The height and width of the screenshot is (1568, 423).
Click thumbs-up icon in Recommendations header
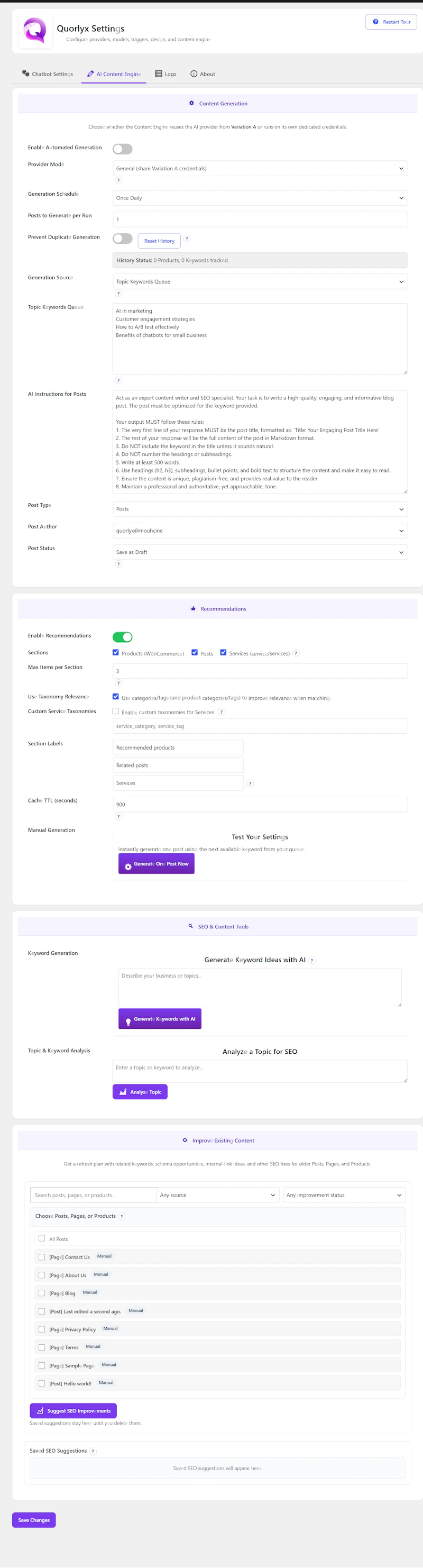193,608
